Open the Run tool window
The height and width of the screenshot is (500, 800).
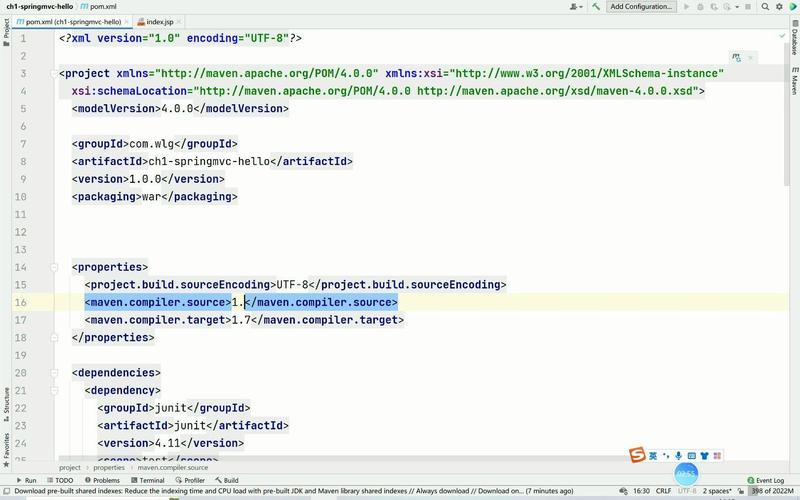pos(26,480)
